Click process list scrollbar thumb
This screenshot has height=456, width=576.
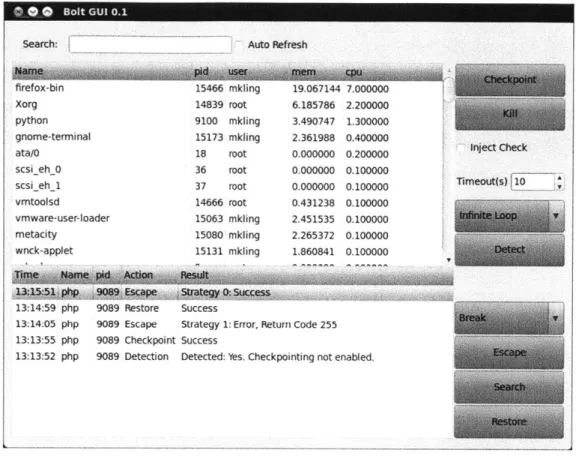[x=449, y=90]
